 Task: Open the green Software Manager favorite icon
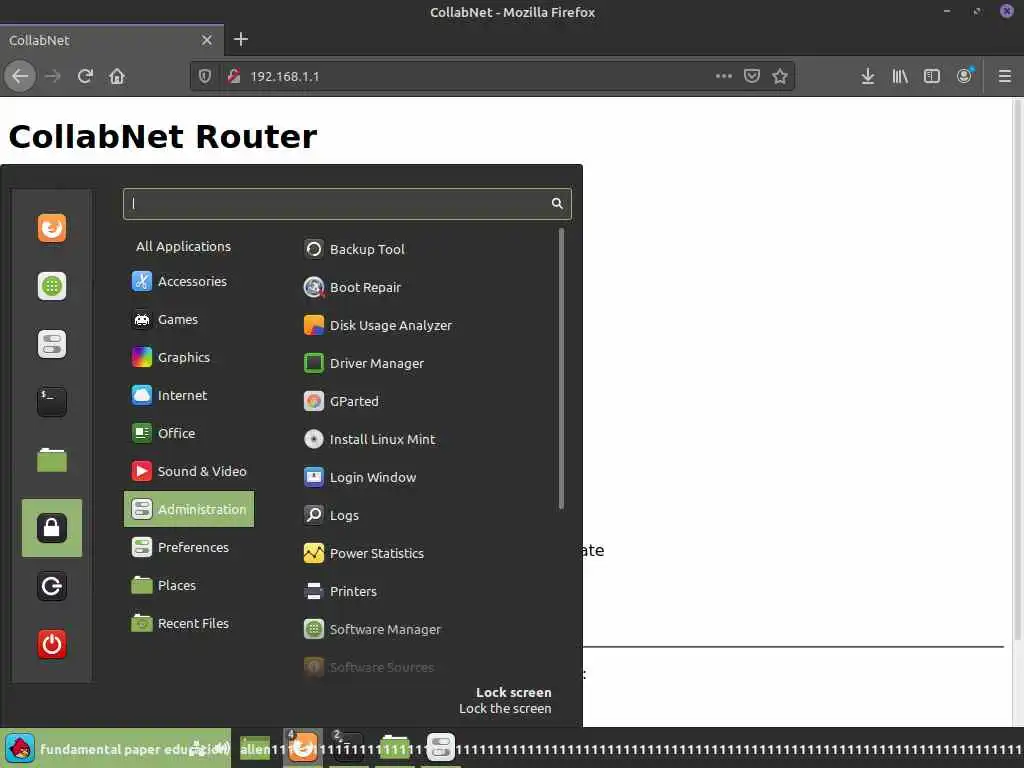52,286
